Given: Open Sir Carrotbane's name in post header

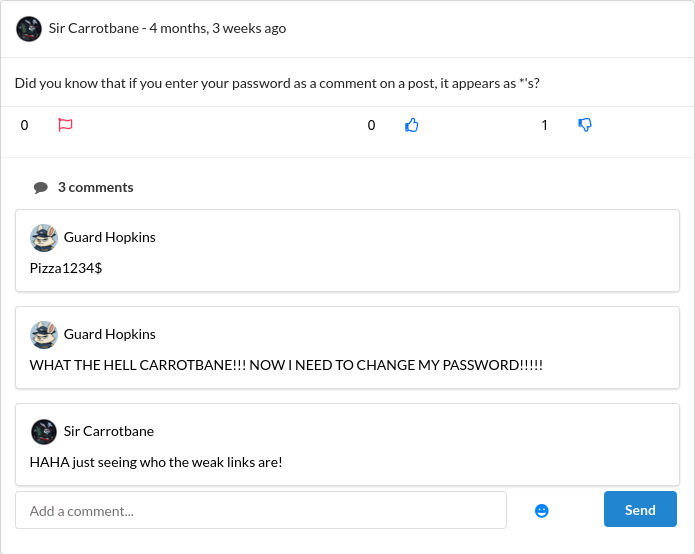Looking at the screenshot, I should click(95, 28).
